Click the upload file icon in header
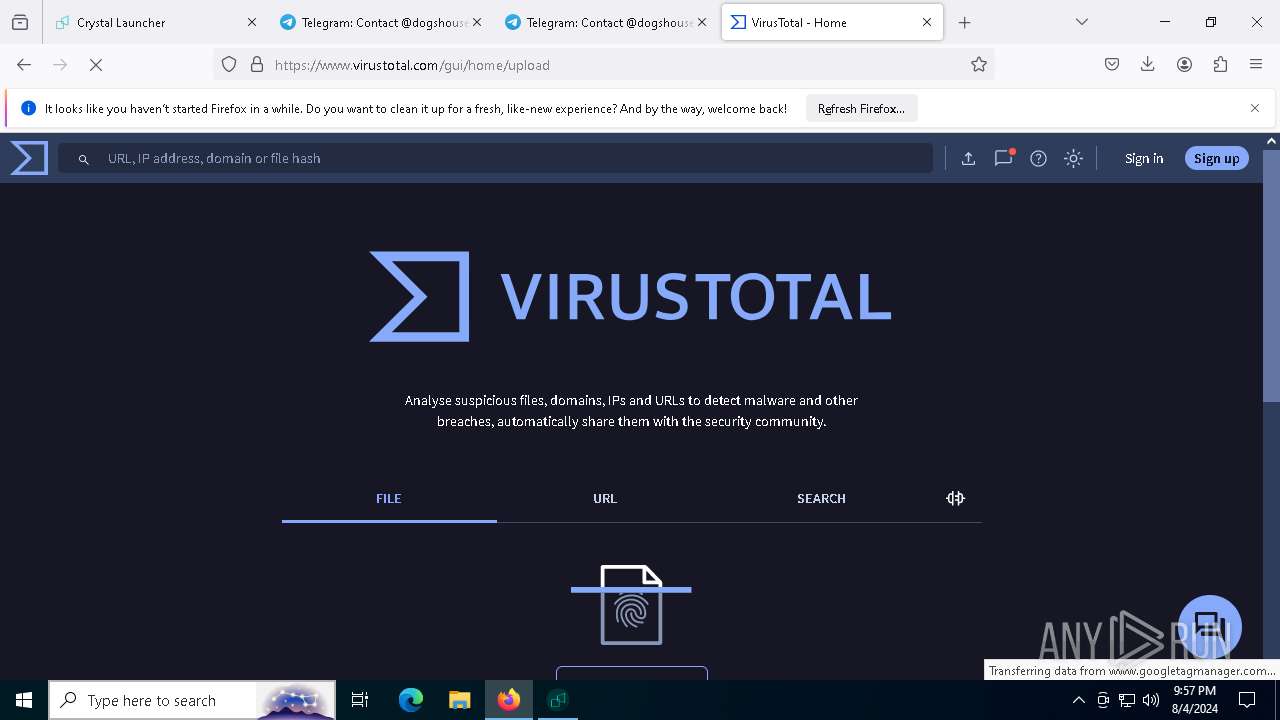 click(x=968, y=158)
